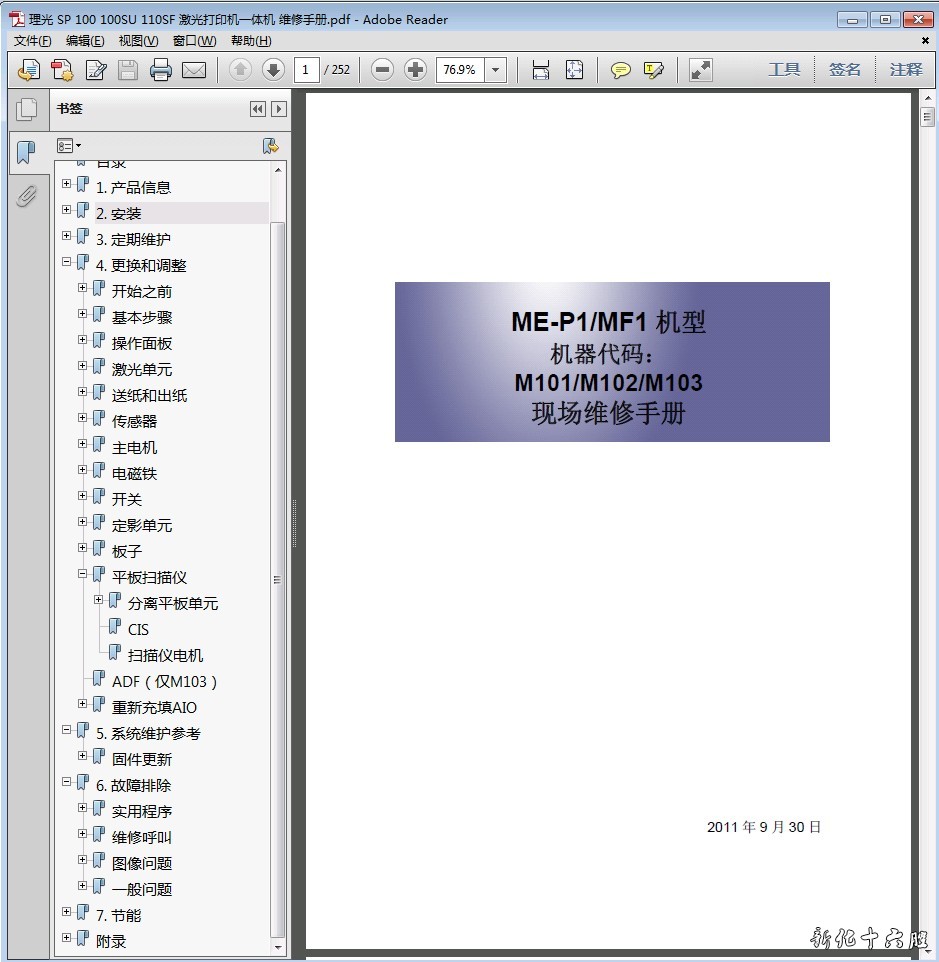Show the page thumbnails panel
Image resolution: width=939 pixels, height=962 pixels.
click(x=26, y=110)
